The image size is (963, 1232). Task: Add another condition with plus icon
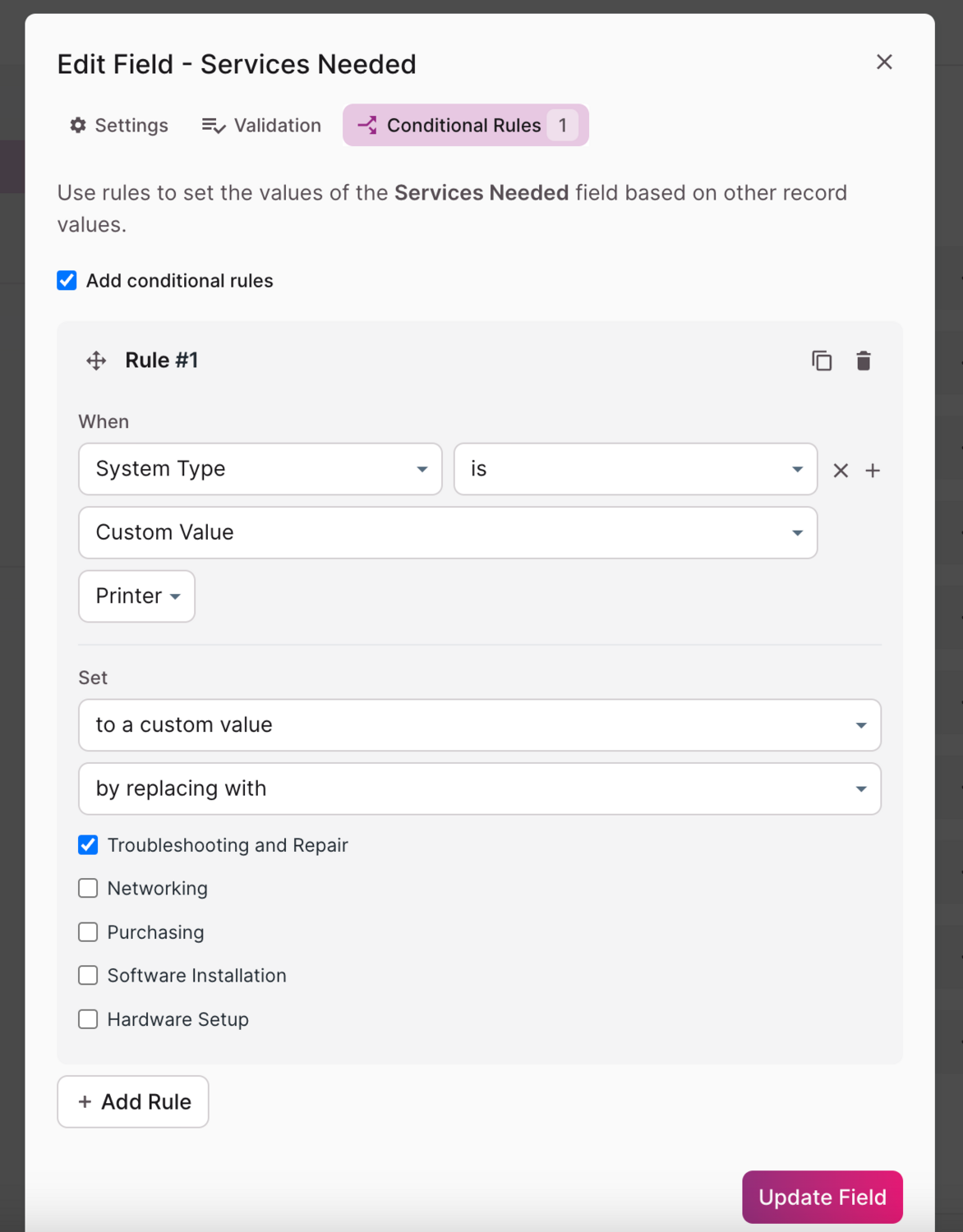pos(873,471)
